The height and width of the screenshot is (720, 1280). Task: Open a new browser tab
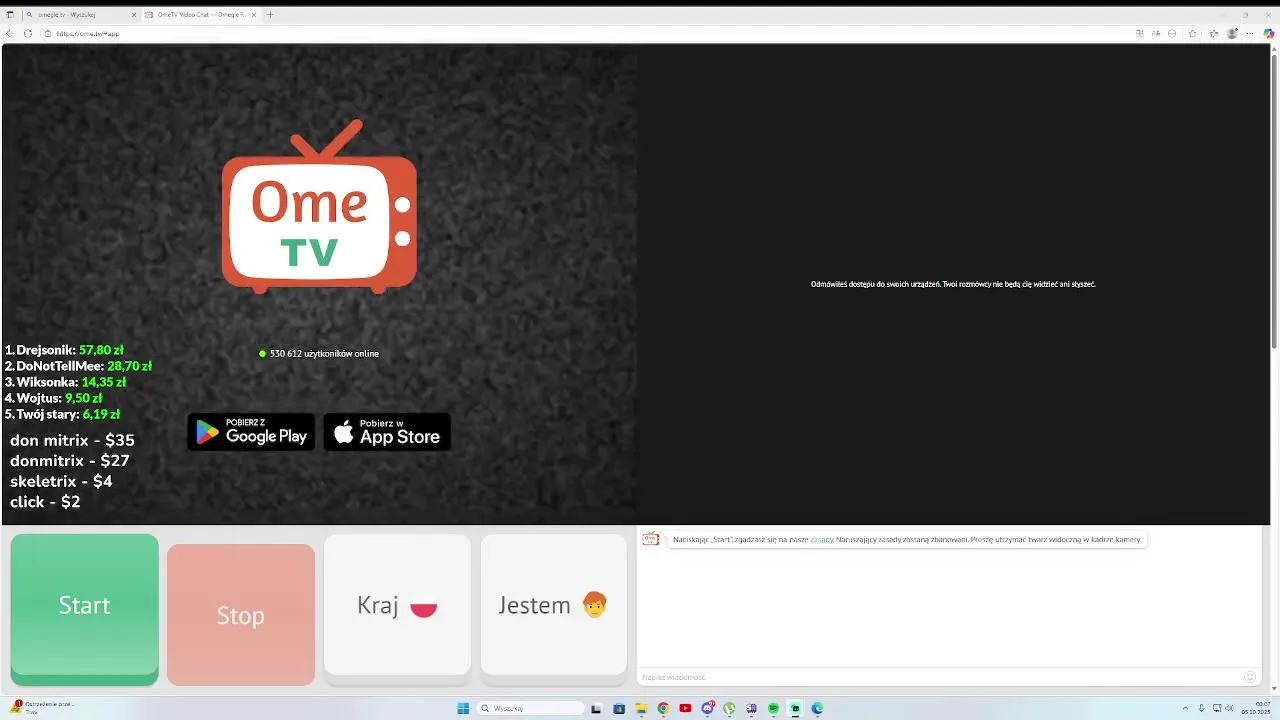coord(270,15)
